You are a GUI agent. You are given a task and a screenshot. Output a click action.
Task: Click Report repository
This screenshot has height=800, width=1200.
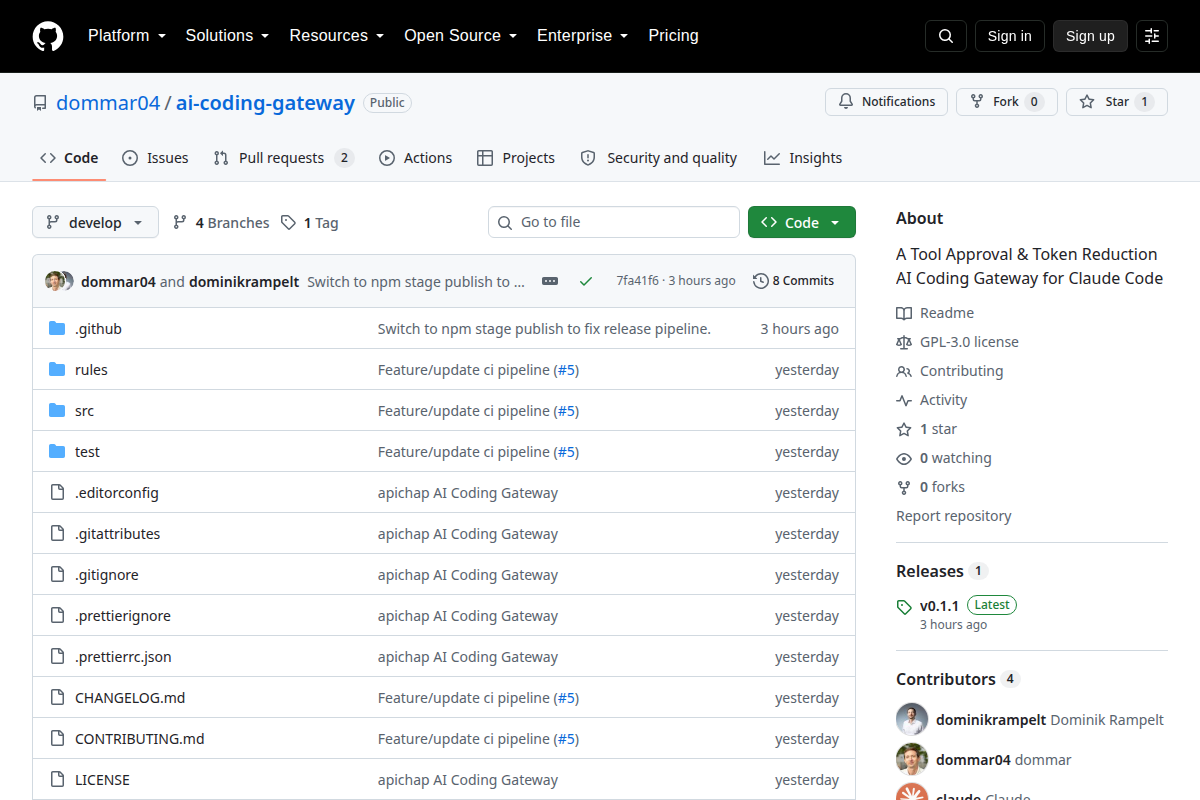pos(954,516)
